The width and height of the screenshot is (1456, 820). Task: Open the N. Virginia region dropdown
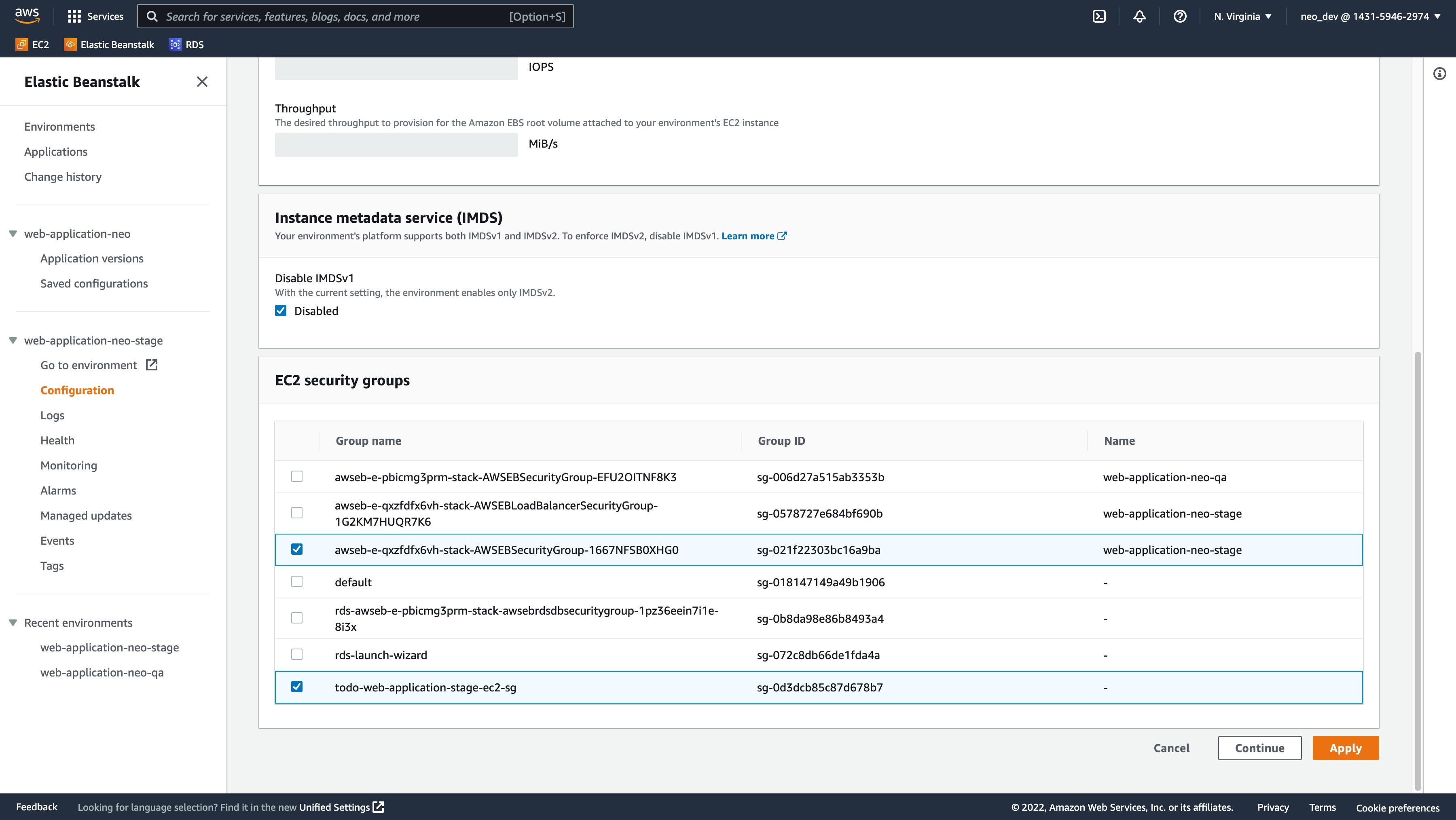click(1242, 17)
